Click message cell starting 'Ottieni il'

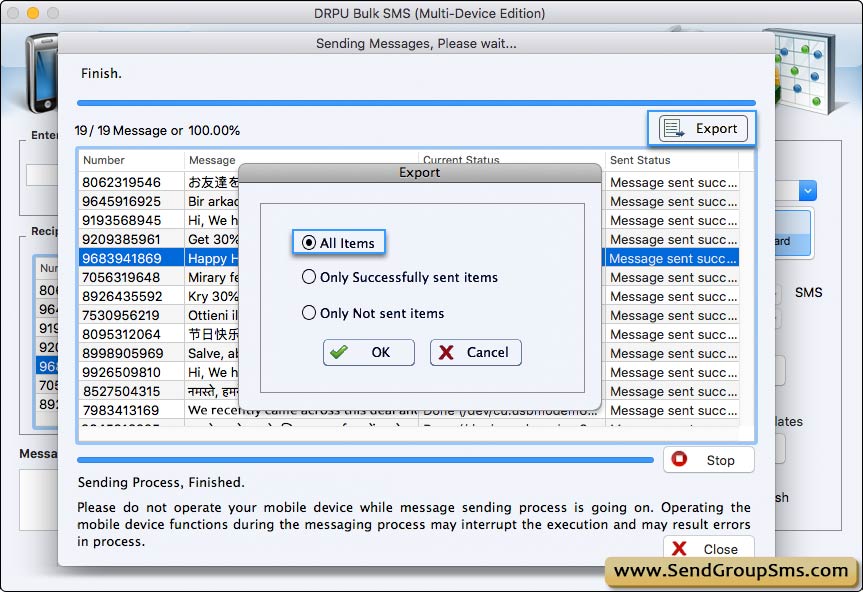click(212, 315)
